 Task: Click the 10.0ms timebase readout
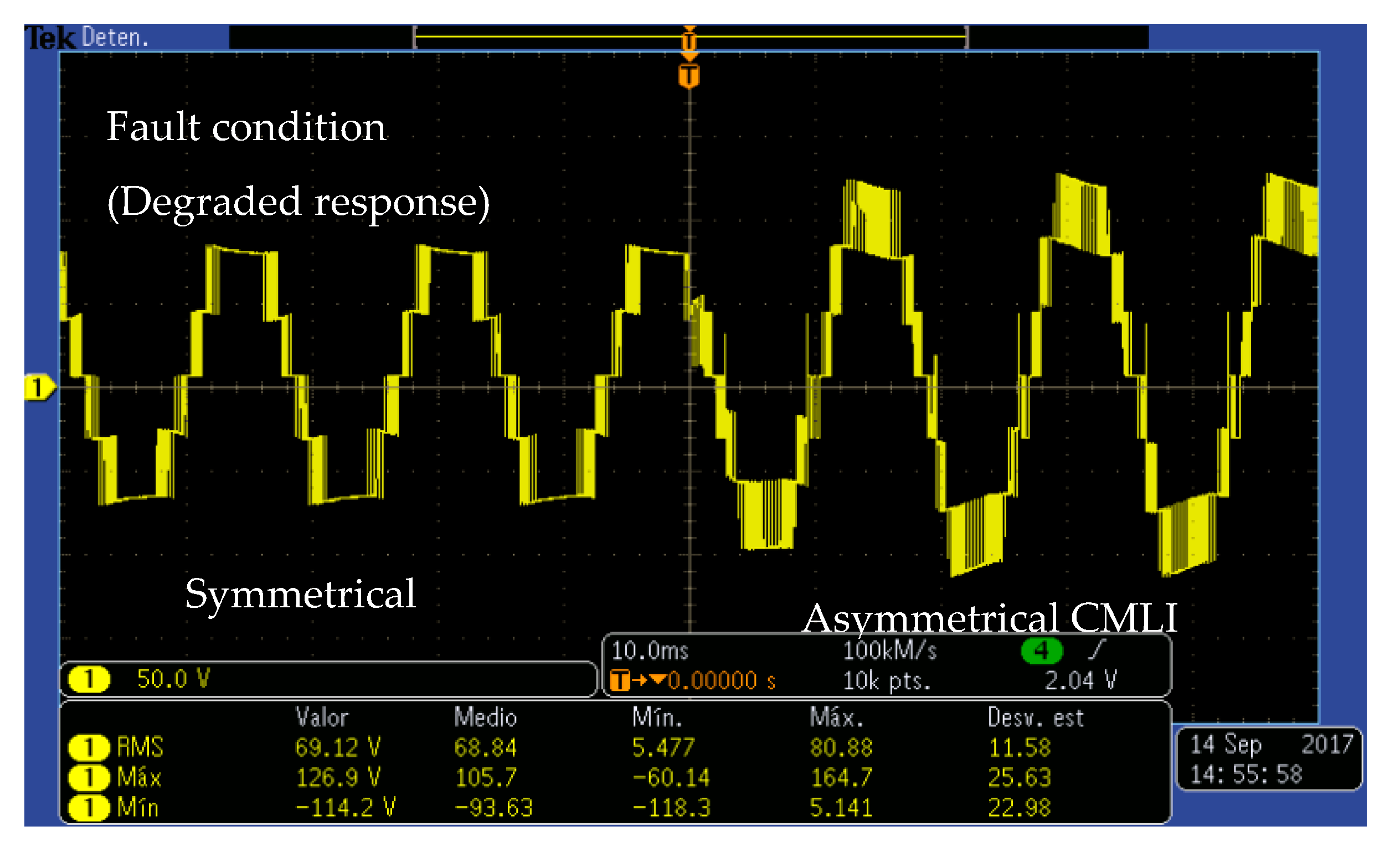pyautogui.click(x=650, y=651)
